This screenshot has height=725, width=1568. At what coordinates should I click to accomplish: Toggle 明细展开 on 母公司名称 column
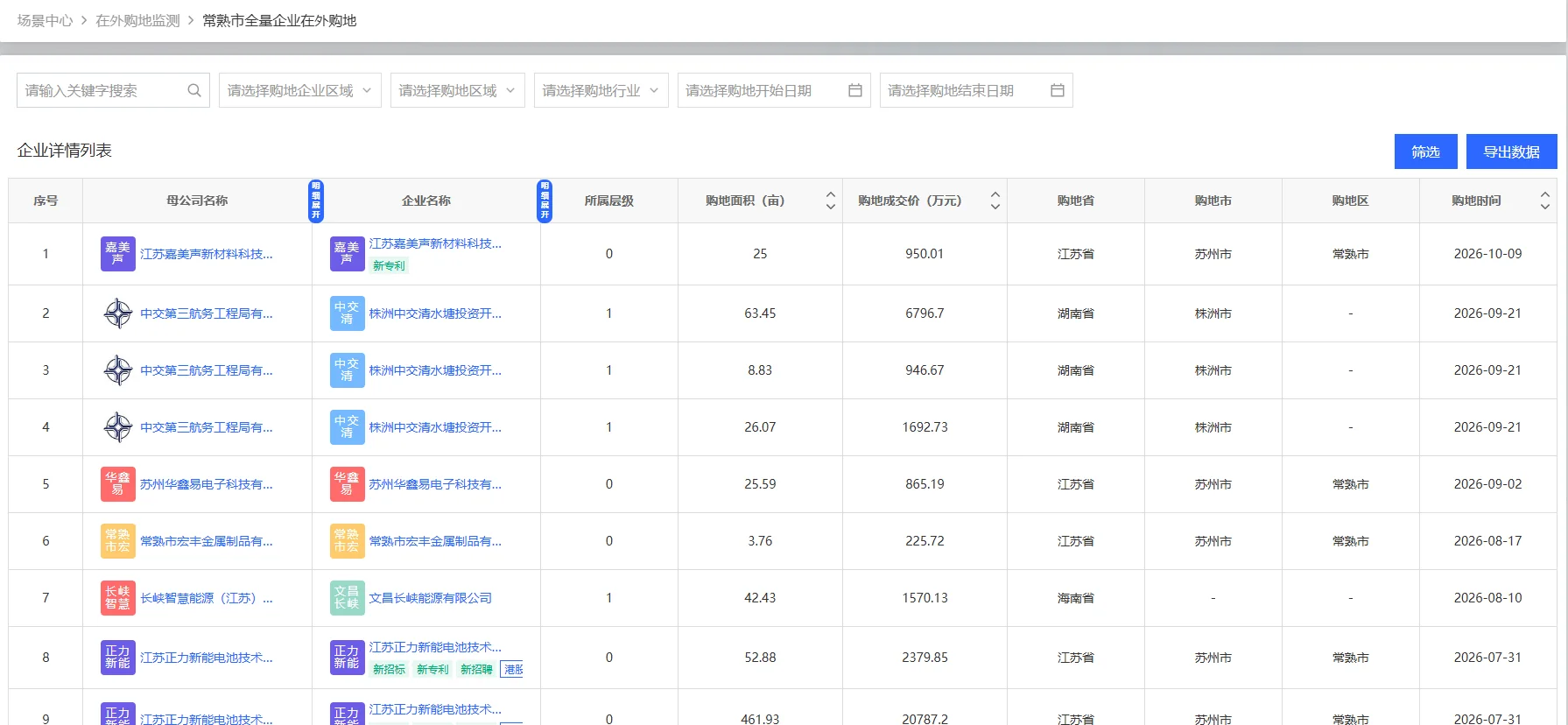tap(316, 201)
